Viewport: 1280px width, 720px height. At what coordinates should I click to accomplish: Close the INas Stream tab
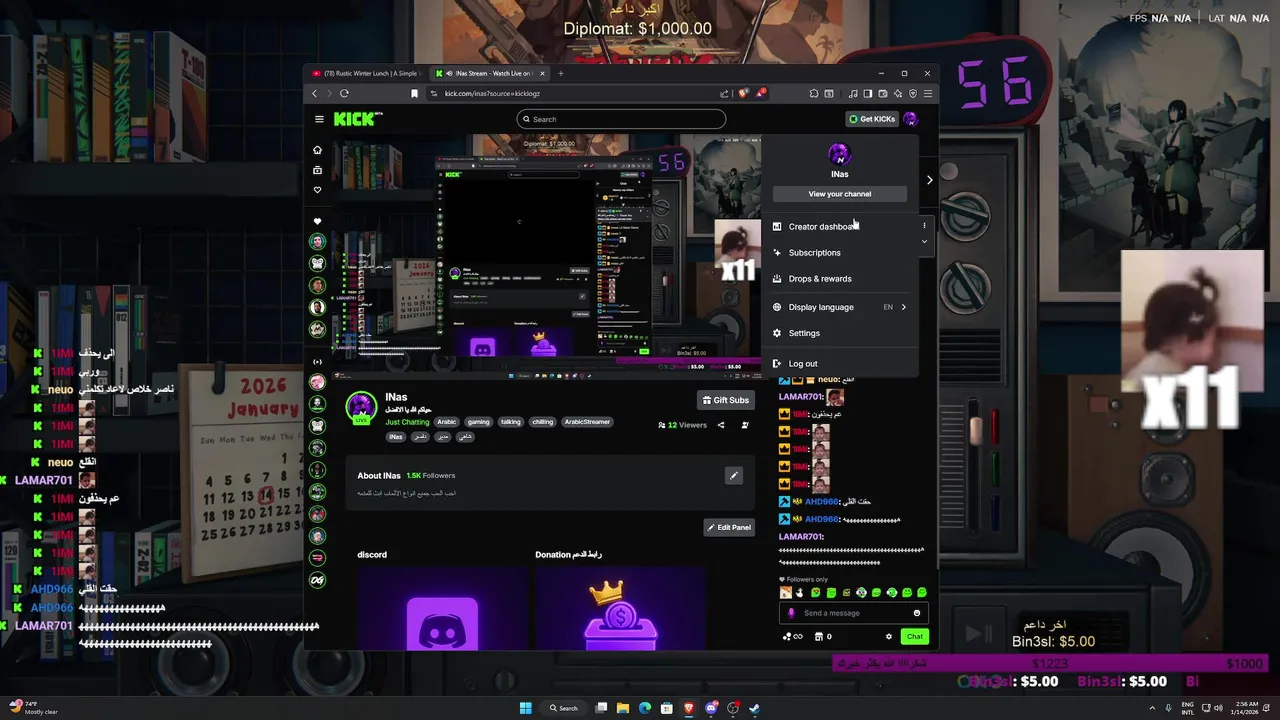pos(543,73)
